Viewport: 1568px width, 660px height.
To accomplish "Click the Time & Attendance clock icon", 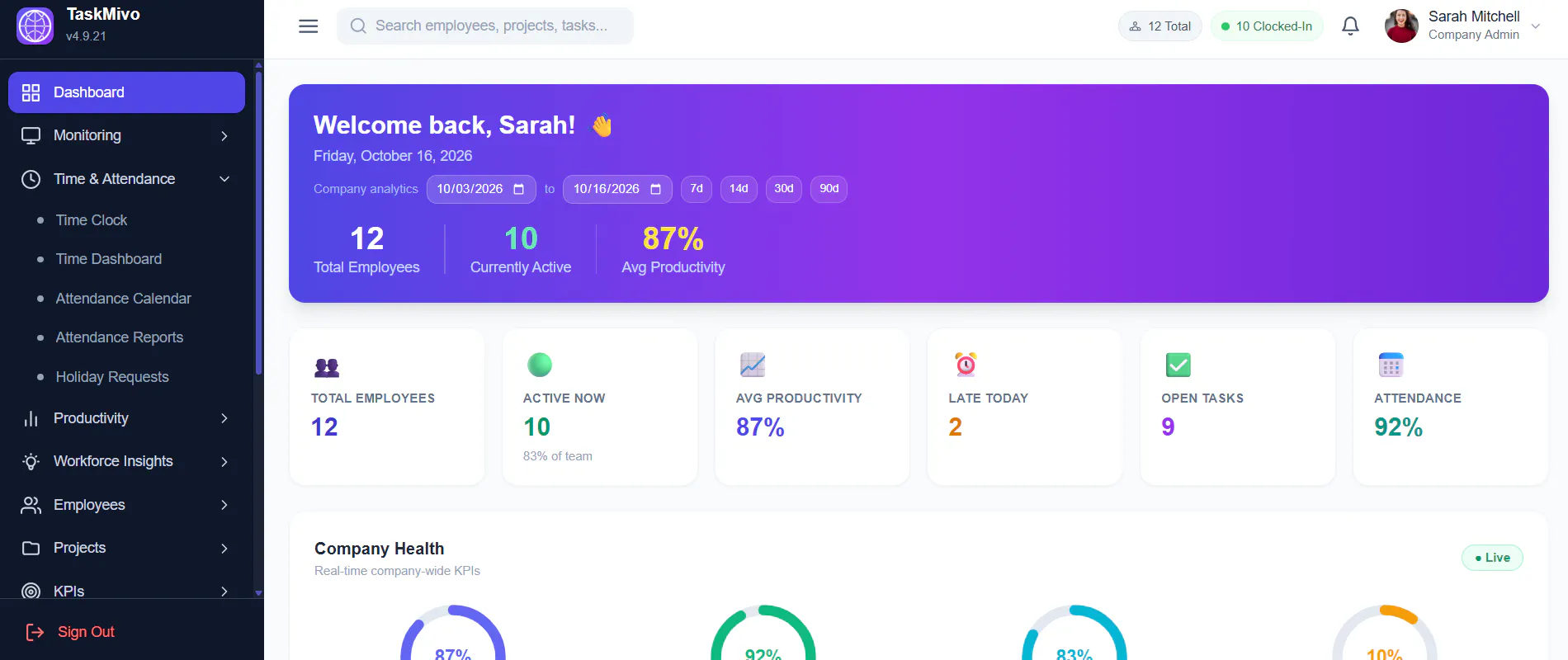I will [31, 179].
